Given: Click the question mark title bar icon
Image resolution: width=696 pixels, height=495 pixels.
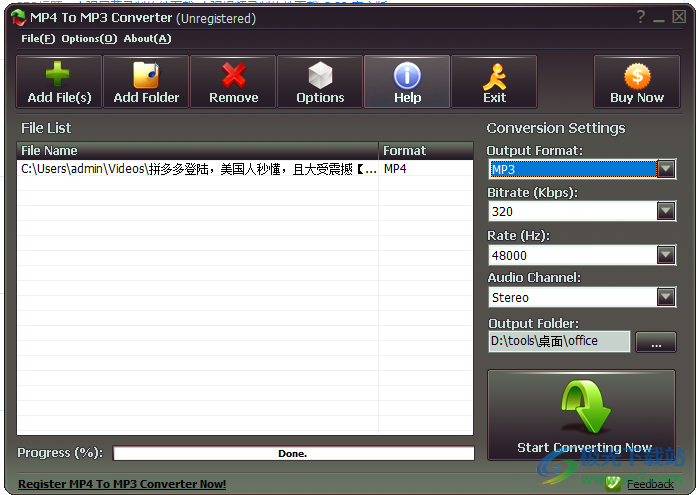Looking at the screenshot, I should 641,17.
